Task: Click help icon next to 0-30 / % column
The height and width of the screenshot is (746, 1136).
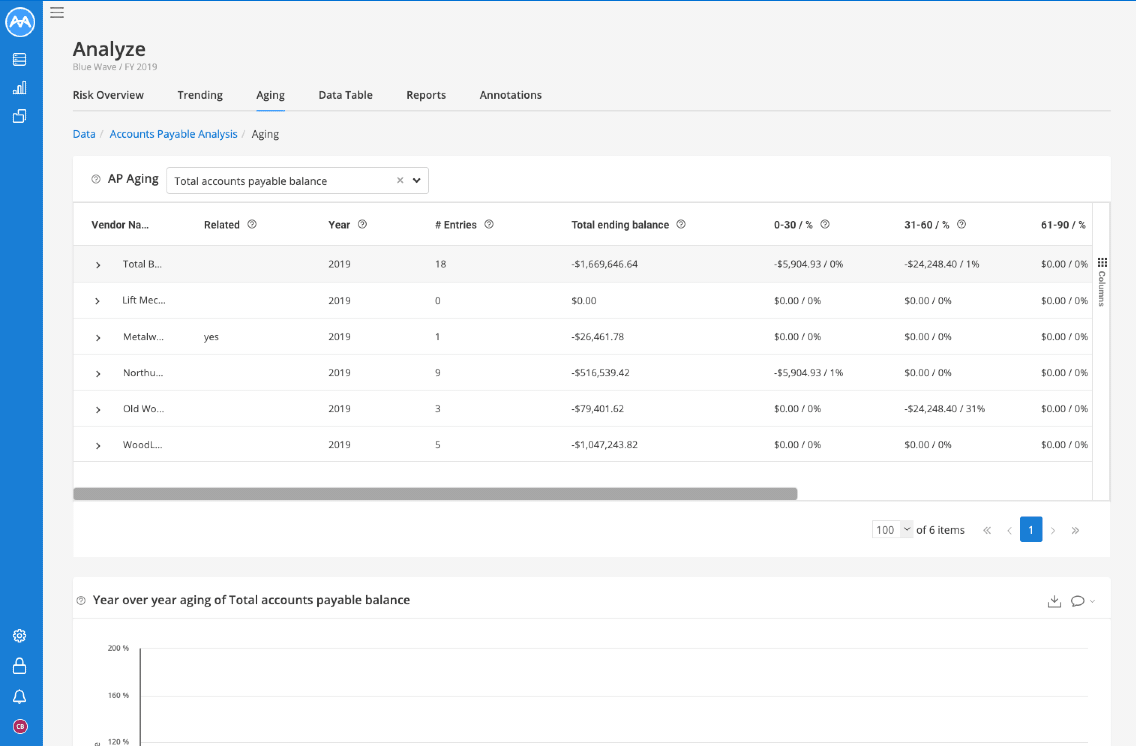Action: point(824,225)
